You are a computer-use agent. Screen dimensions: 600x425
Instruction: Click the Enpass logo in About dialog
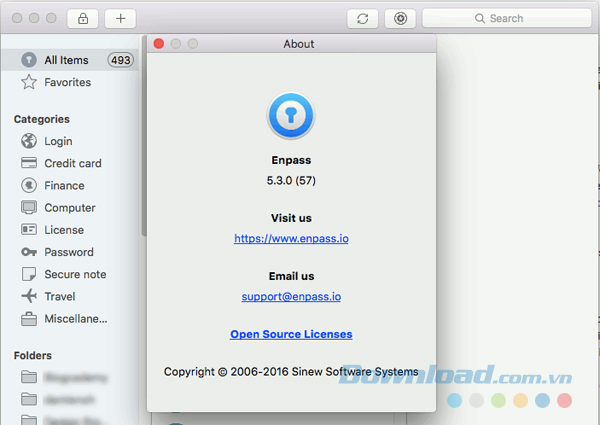[291, 115]
